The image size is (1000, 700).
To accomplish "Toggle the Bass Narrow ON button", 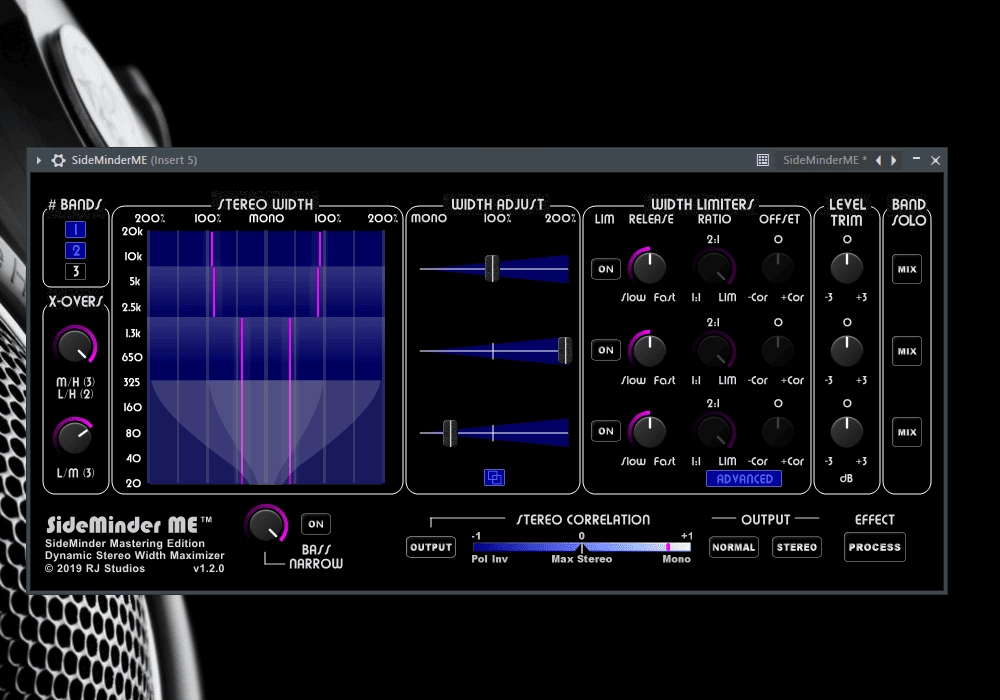I will coord(316,524).
